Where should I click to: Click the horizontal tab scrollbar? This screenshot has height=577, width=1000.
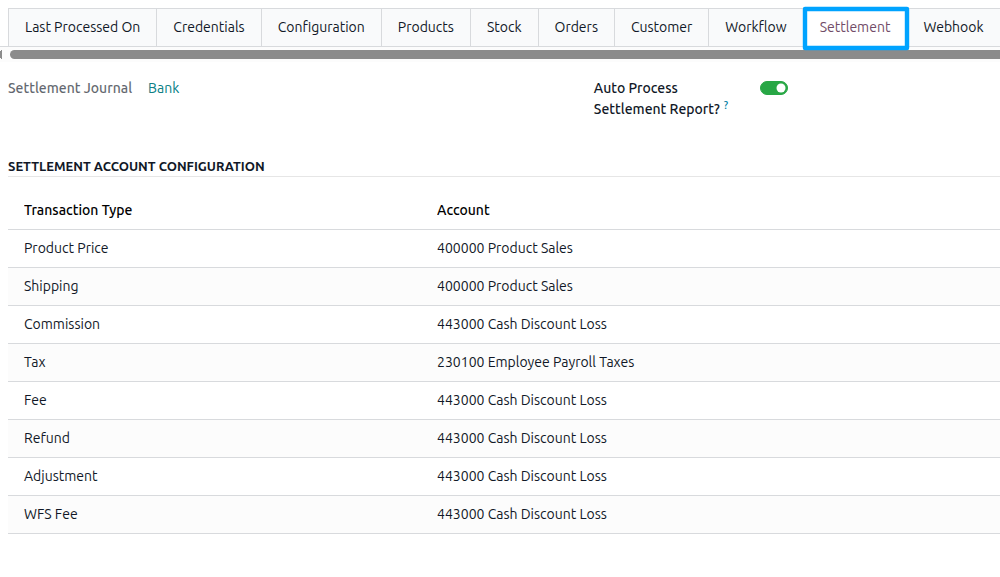click(504, 55)
